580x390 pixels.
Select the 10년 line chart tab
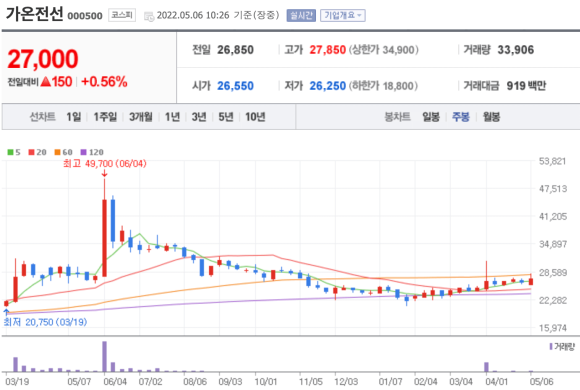(255, 117)
